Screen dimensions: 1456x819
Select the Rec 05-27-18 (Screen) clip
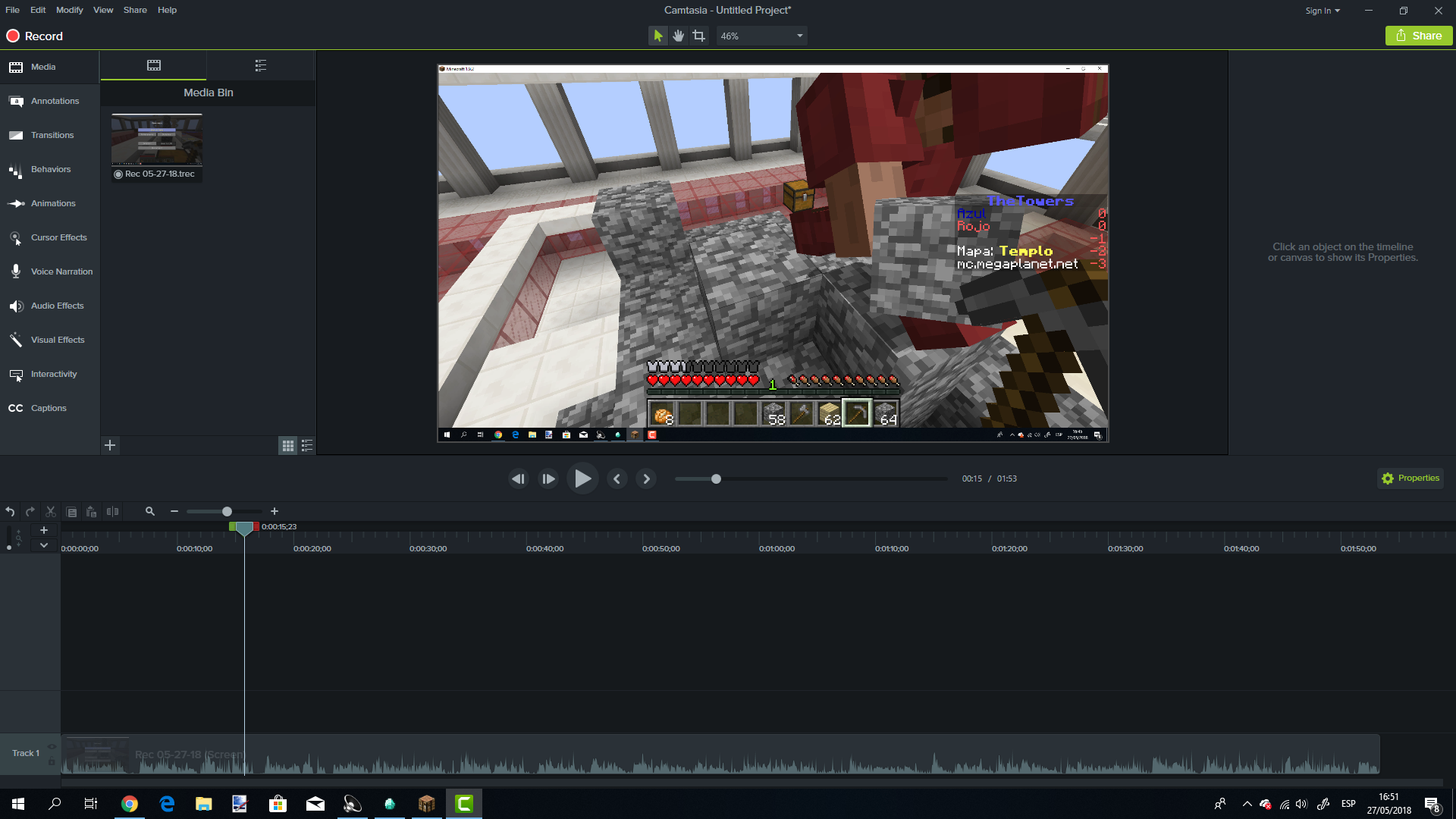pos(720,755)
